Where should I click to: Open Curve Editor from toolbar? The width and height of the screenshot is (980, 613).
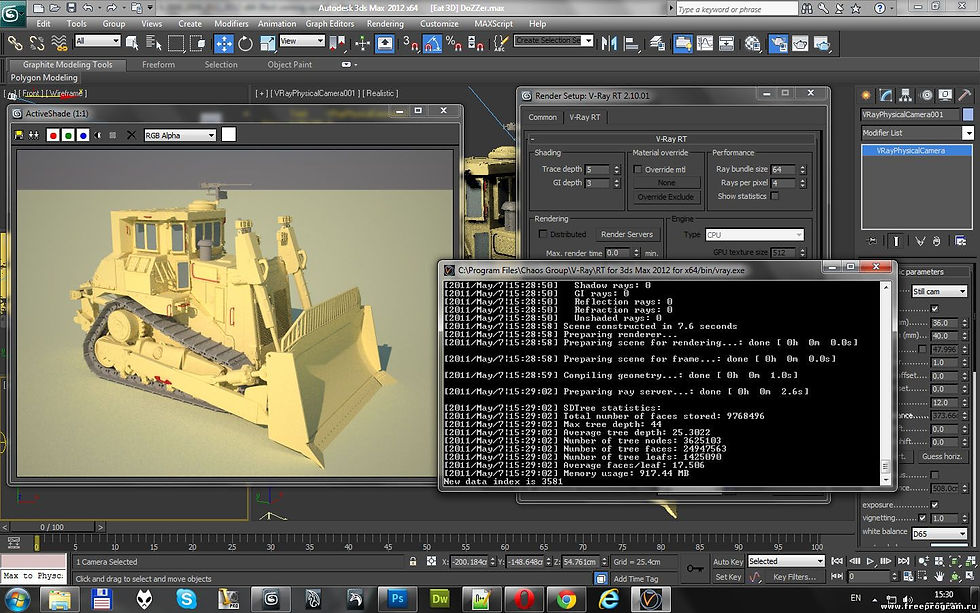pos(704,43)
